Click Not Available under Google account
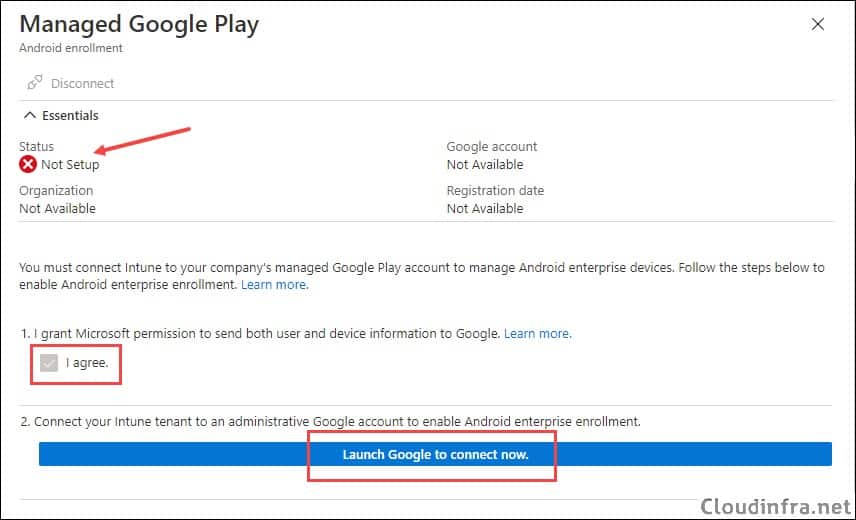Image resolution: width=856 pixels, height=520 pixels. [485, 164]
